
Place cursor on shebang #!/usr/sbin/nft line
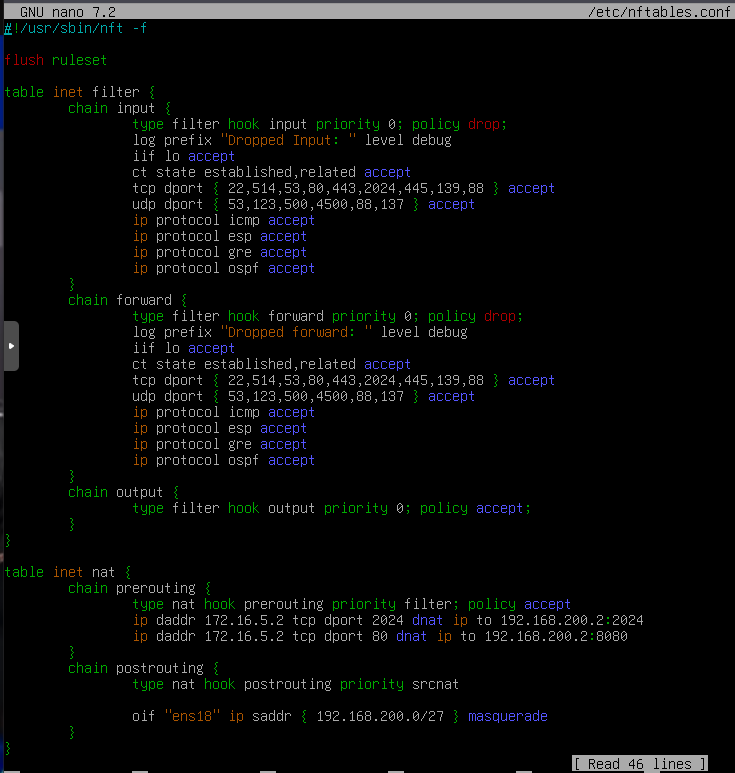click(76, 28)
